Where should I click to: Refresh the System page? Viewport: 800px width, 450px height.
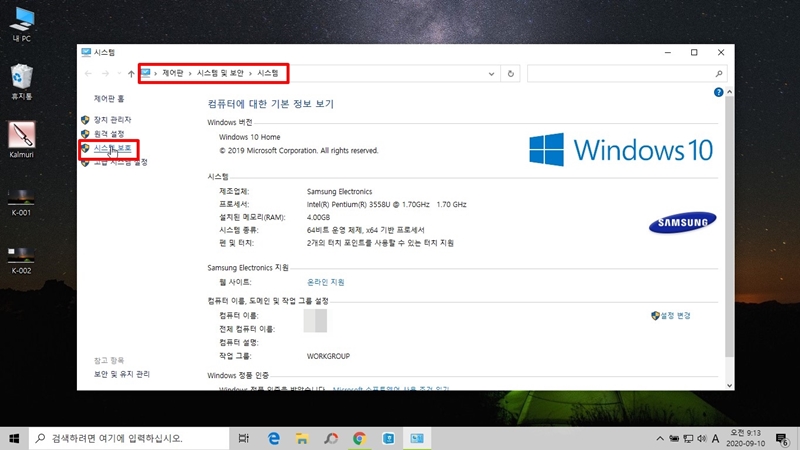[510, 73]
